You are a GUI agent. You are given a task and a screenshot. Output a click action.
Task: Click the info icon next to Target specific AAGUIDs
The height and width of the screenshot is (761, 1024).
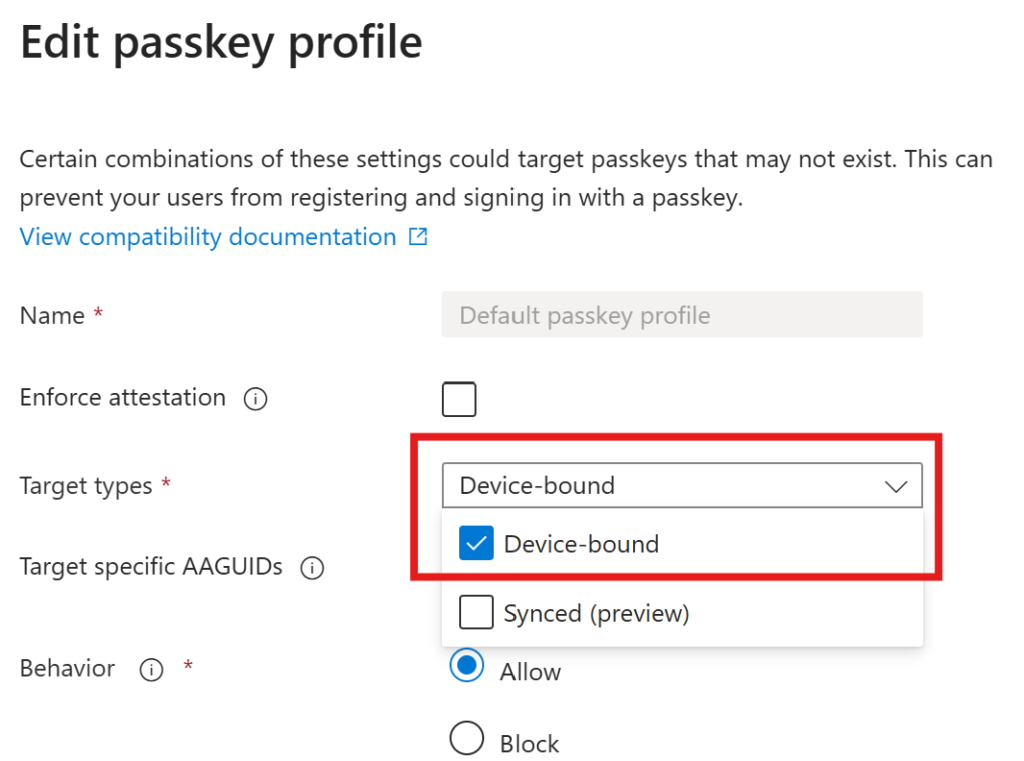point(312,569)
